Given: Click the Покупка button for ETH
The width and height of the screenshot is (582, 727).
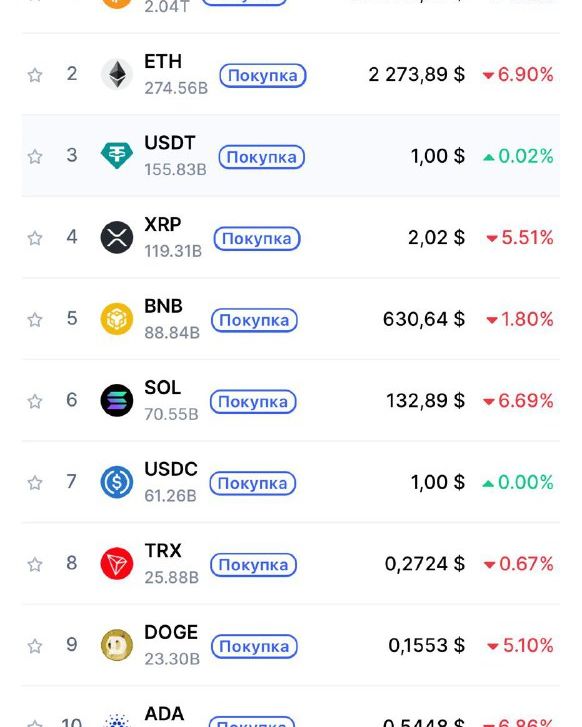Looking at the screenshot, I should [x=262, y=76].
